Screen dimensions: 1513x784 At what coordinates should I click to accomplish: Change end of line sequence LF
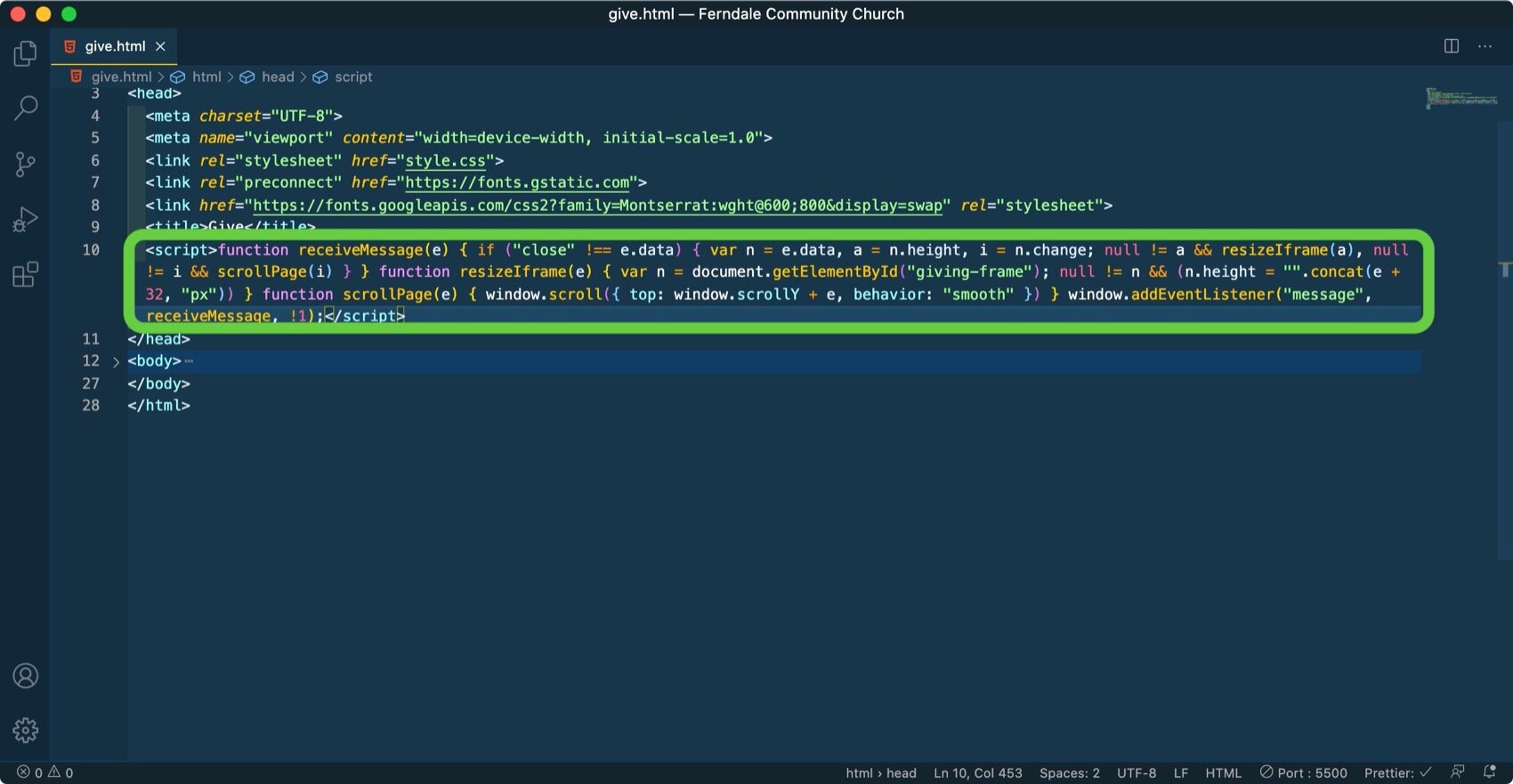tap(1181, 772)
